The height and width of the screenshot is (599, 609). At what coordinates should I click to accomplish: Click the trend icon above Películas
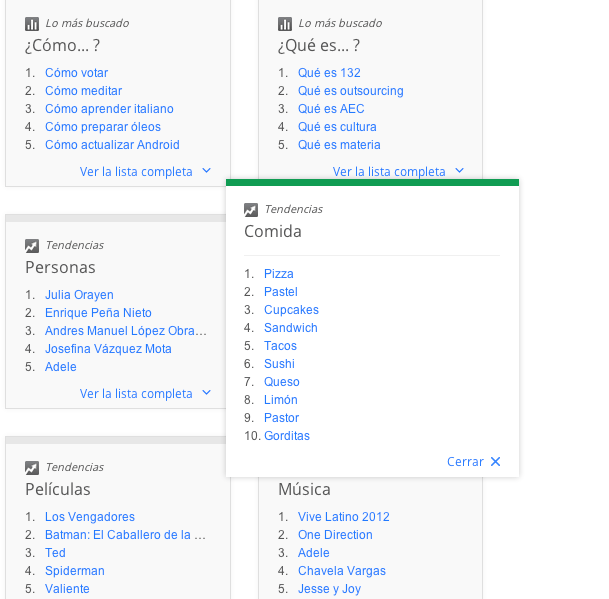32,468
